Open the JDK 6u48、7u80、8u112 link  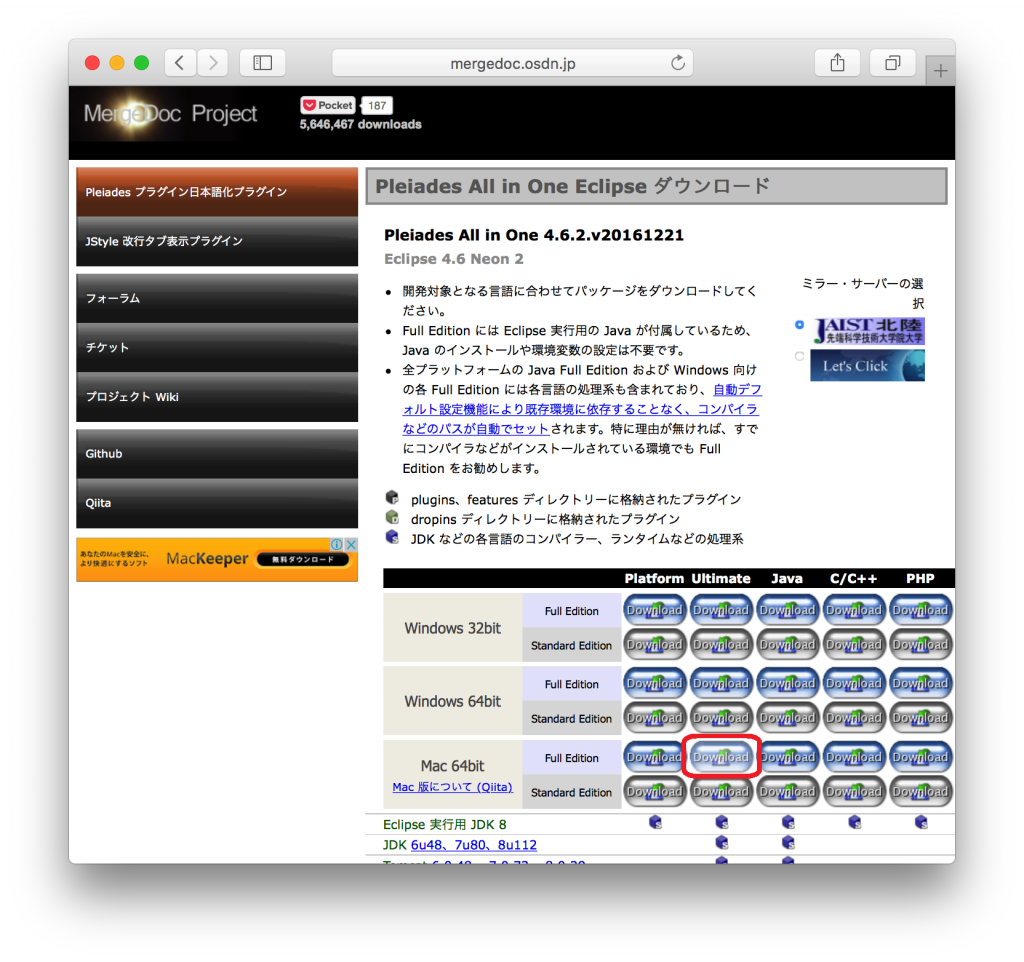473,845
